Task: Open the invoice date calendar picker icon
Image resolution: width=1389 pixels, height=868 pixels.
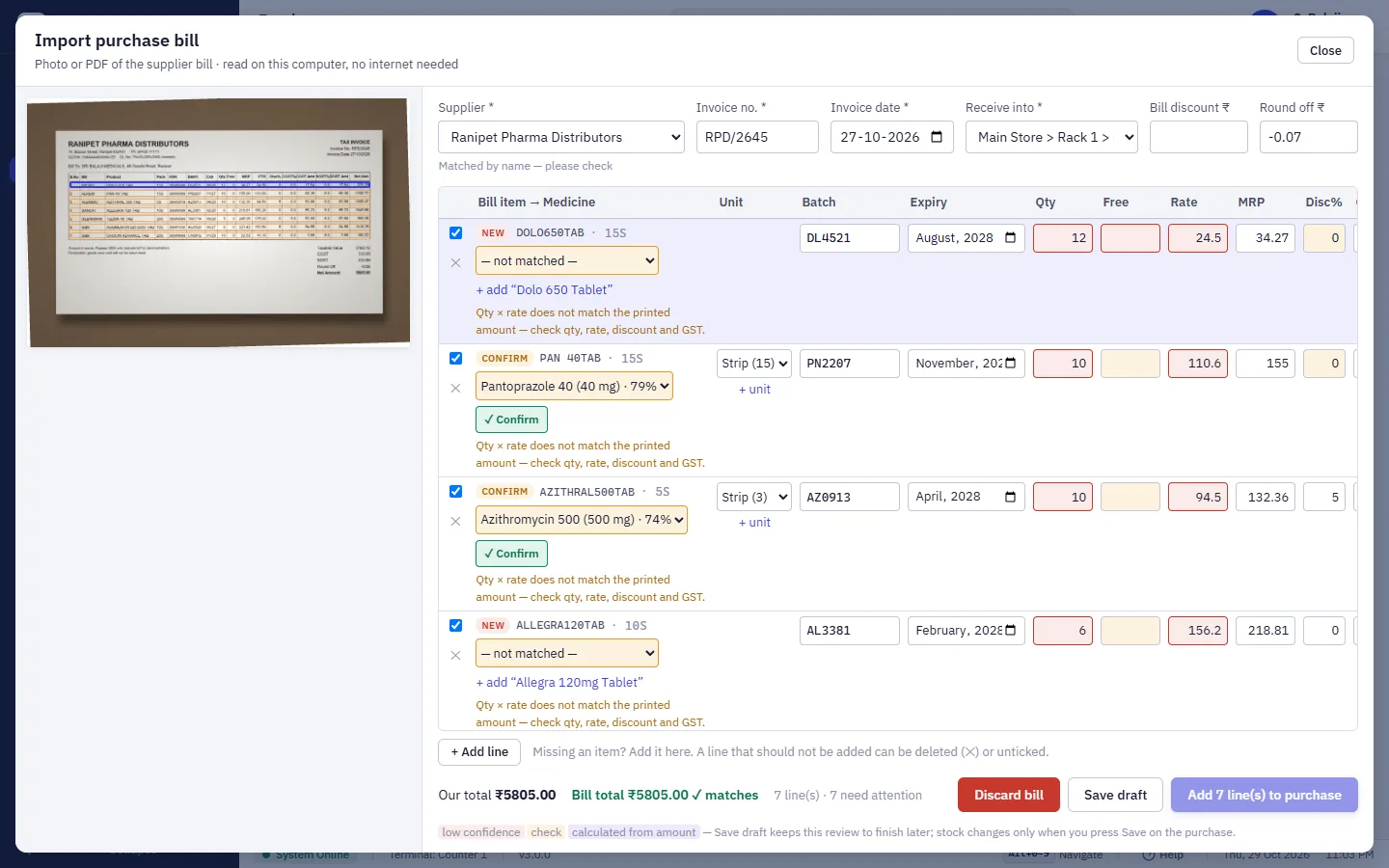Action: point(937,137)
